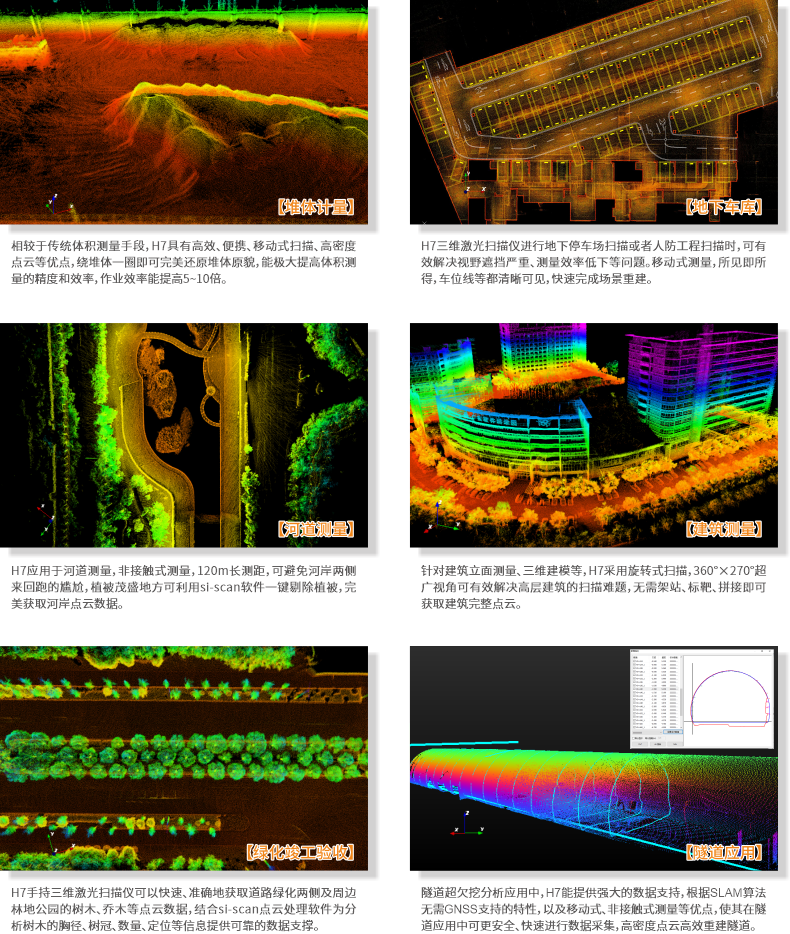
Task: Click the XYZ axis gizmo in the stockpile view
Action: tap(57, 206)
